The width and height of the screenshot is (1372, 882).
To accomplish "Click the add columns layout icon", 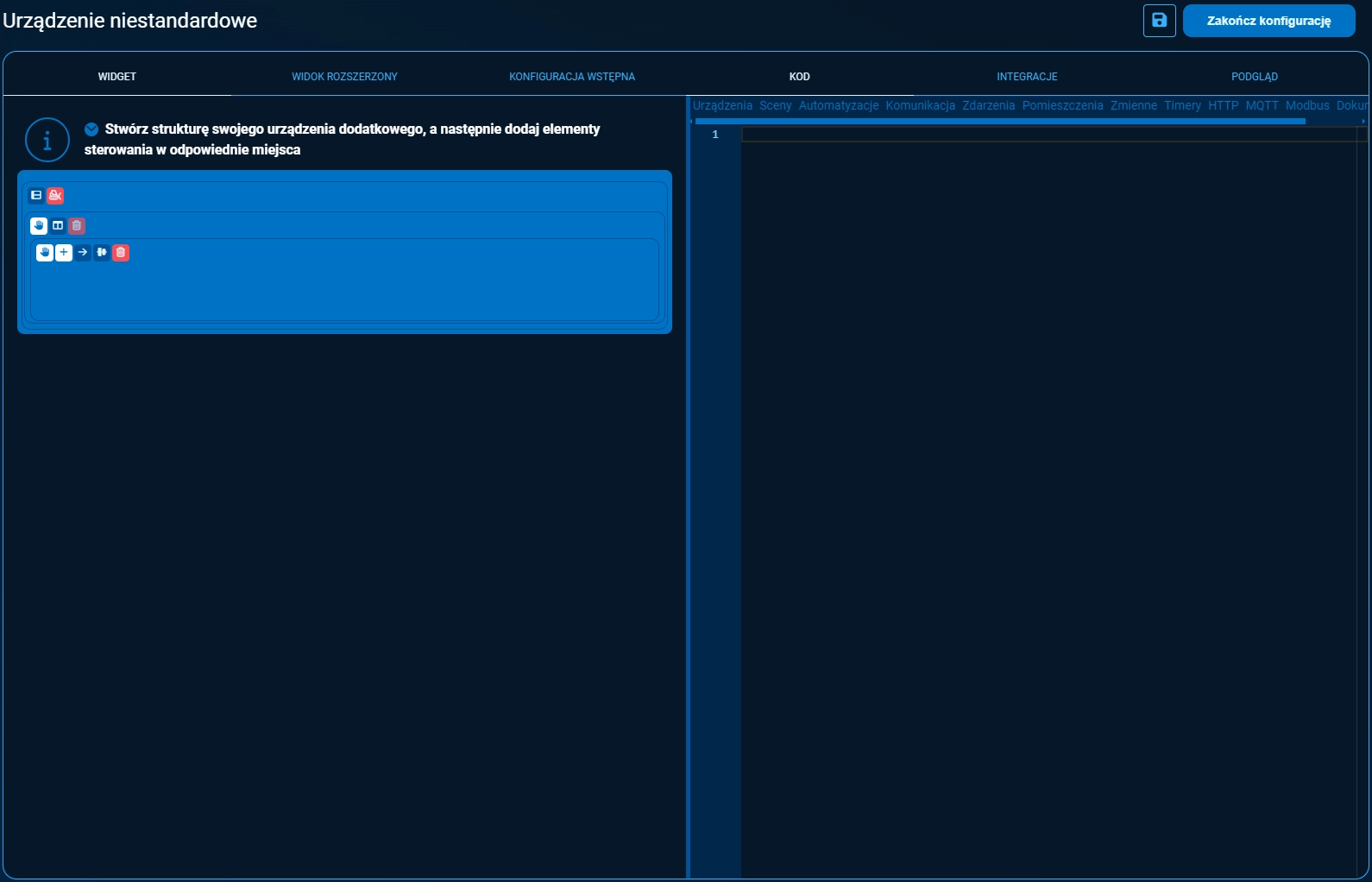I will click(58, 225).
